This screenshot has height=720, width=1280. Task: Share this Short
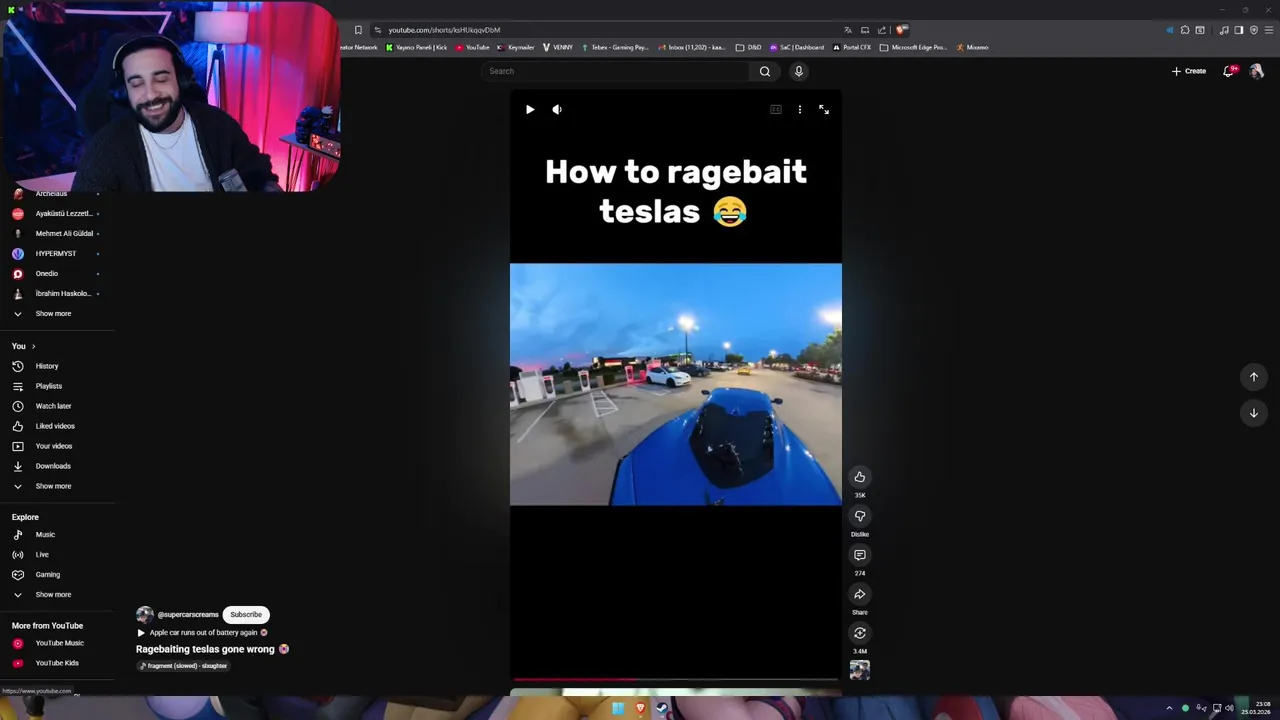pos(860,594)
